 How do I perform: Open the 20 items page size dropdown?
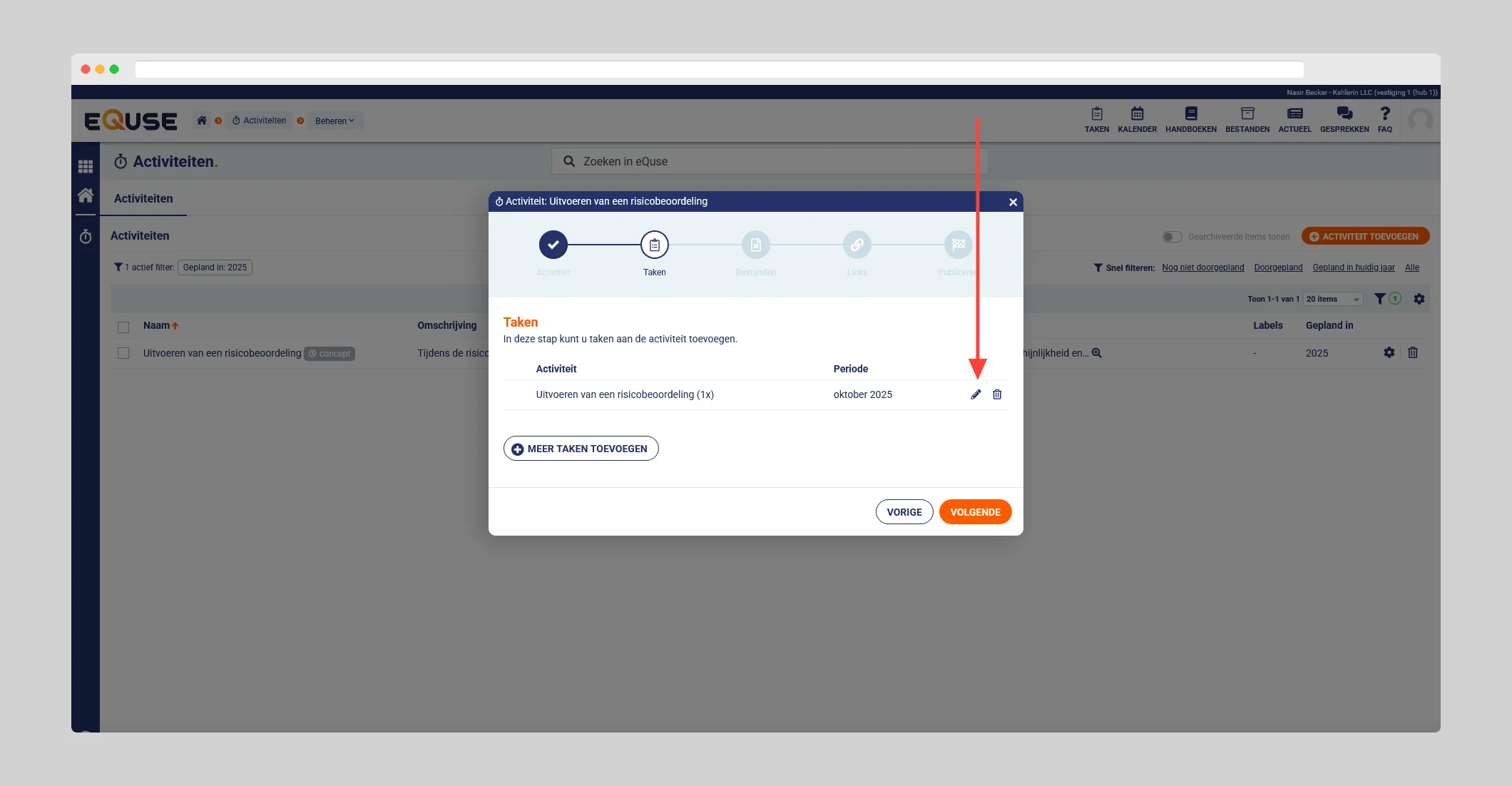coord(1332,299)
